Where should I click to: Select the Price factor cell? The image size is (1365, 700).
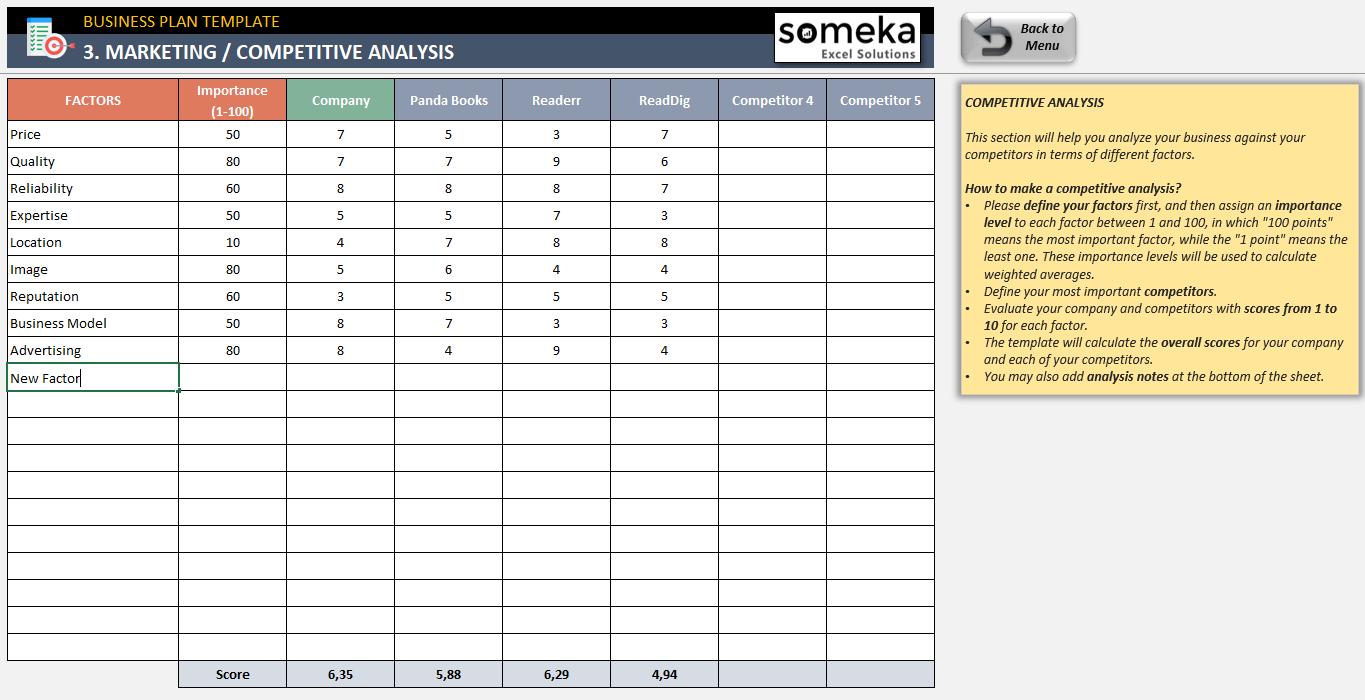(x=93, y=135)
